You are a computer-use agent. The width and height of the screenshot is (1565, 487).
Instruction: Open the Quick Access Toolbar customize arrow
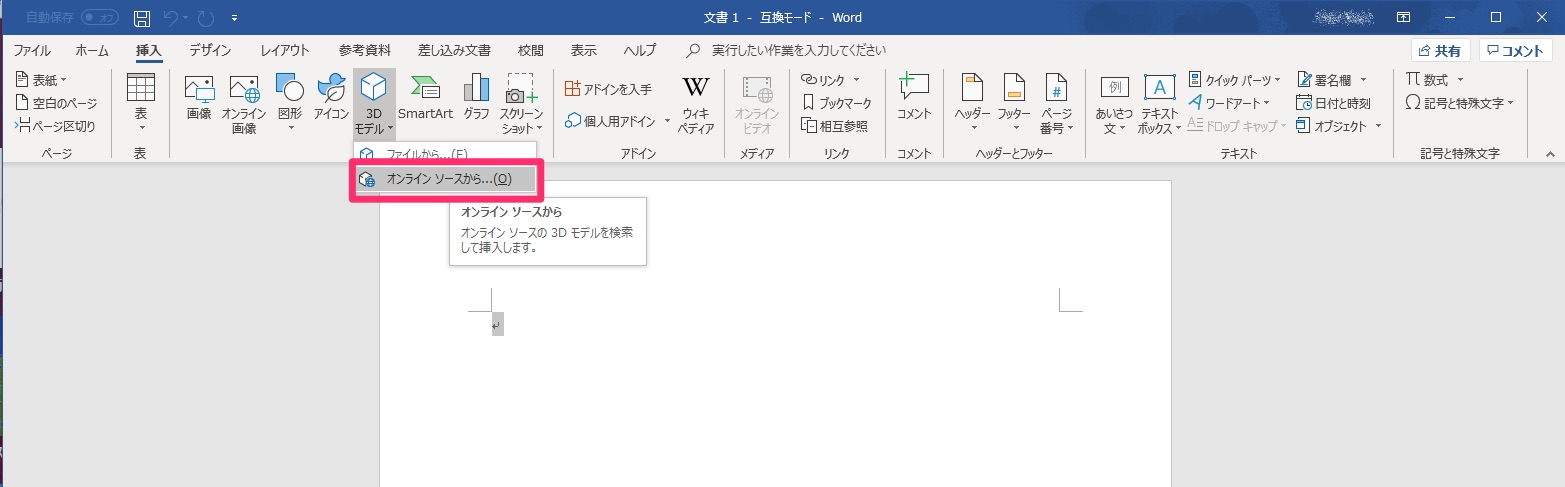234,18
